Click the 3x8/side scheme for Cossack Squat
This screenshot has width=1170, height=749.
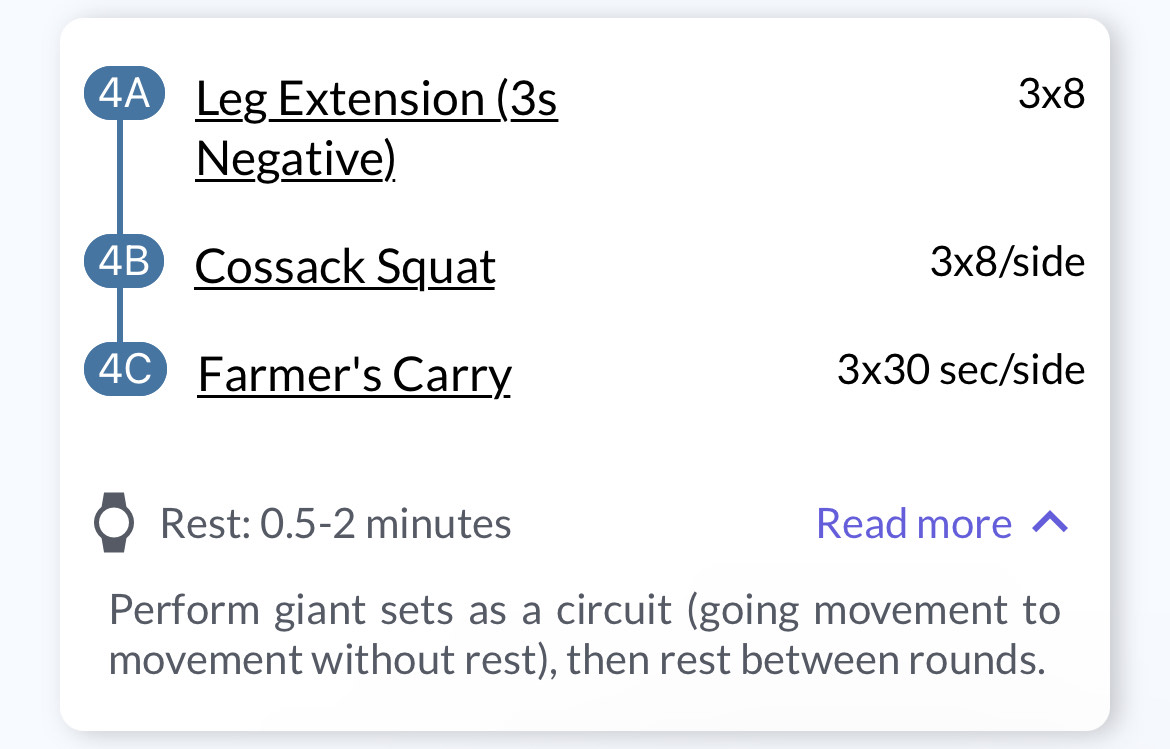pyautogui.click(x=1007, y=262)
